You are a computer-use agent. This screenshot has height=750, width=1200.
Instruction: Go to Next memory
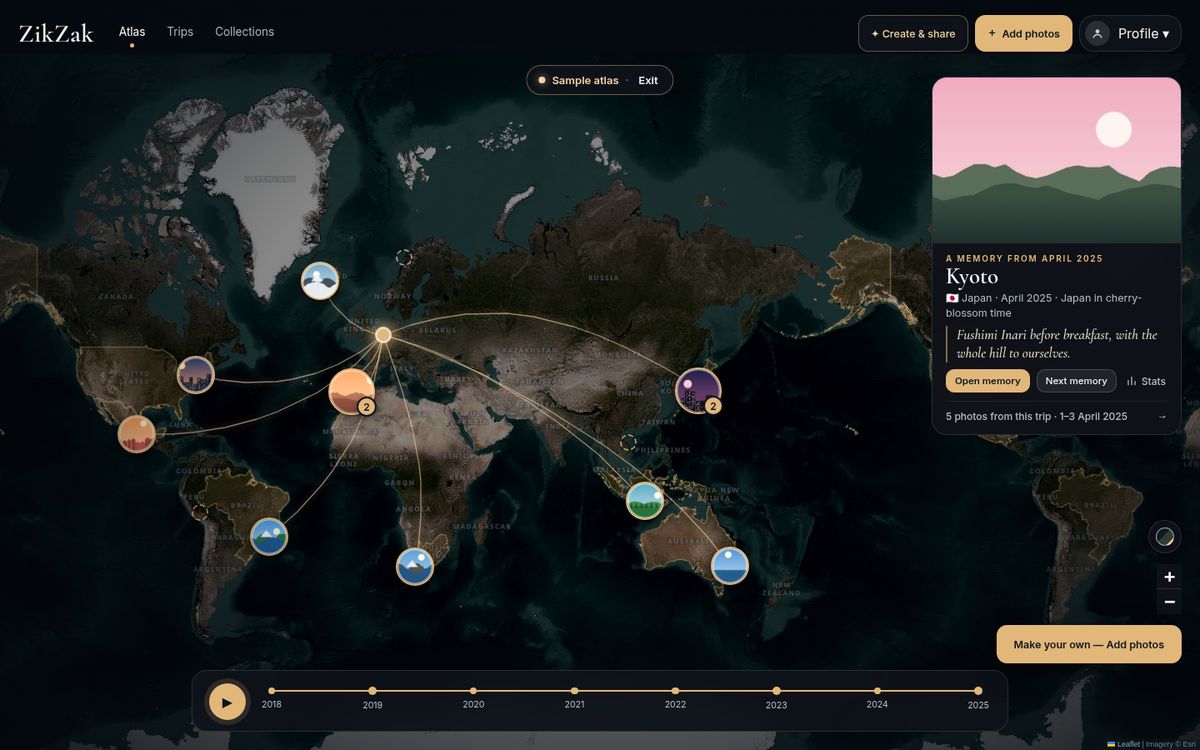pyautogui.click(x=1076, y=381)
